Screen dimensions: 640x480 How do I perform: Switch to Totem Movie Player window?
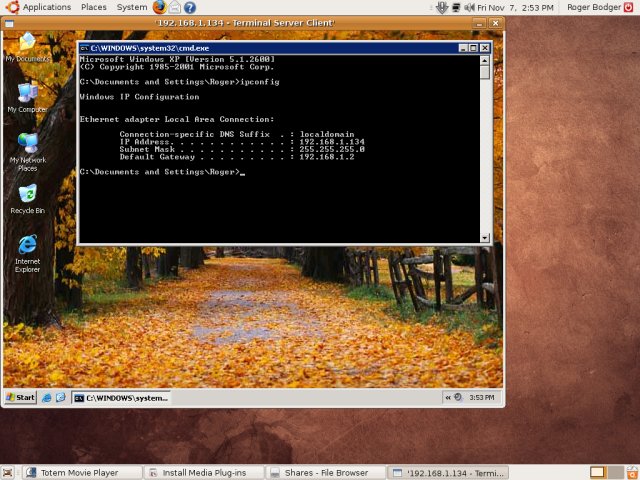[x=82, y=473]
